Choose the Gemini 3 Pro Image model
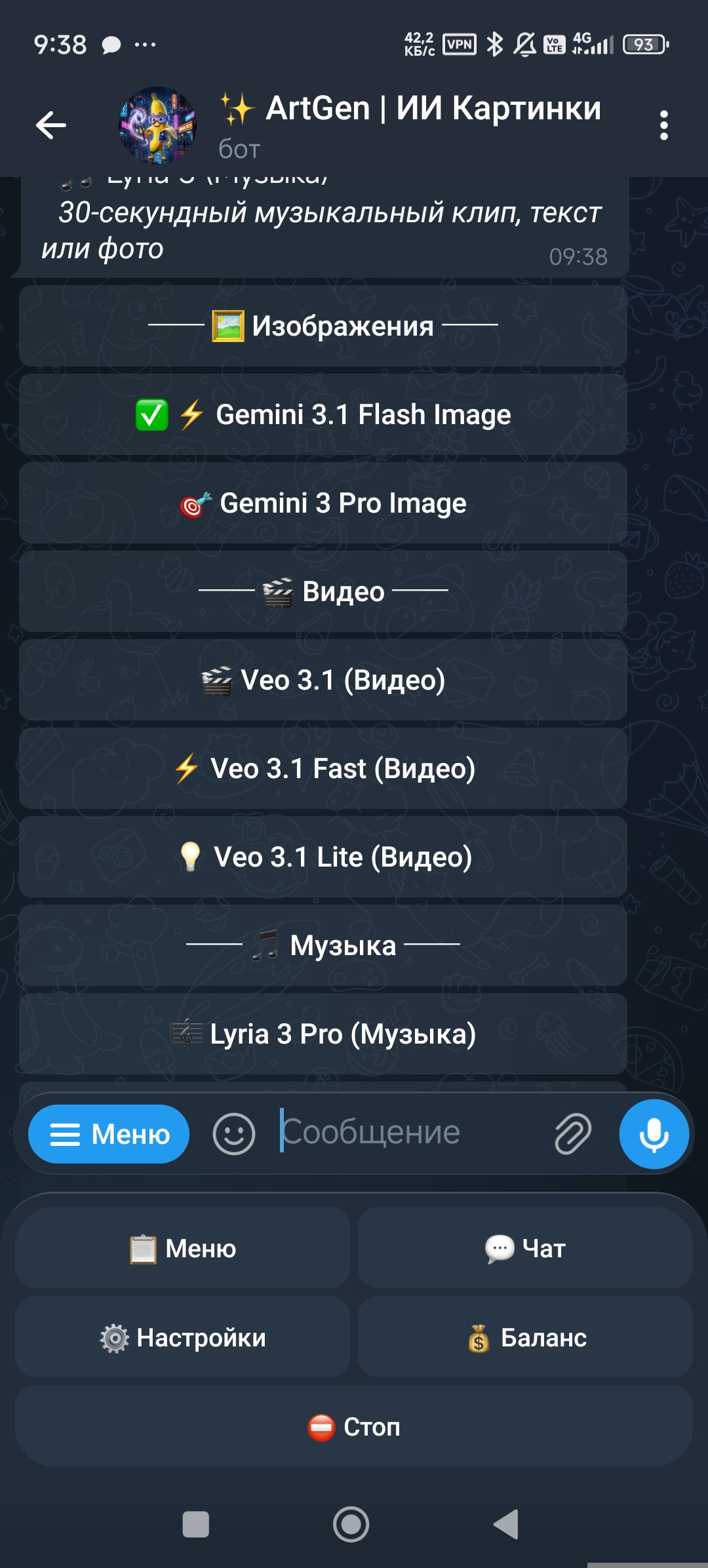This screenshot has height=1568, width=708. pos(323,503)
